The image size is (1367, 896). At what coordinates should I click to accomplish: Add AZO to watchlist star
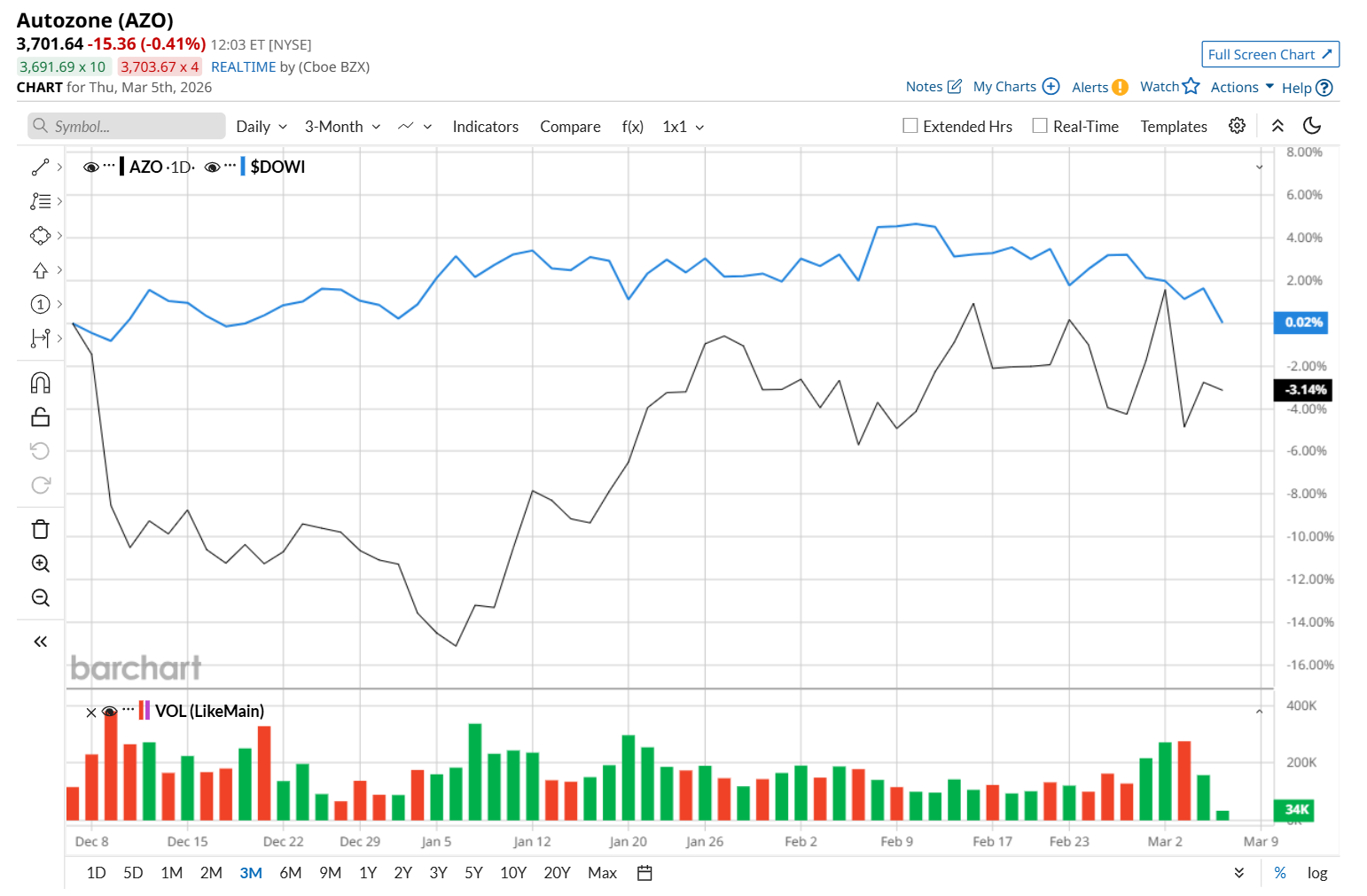(x=1191, y=86)
